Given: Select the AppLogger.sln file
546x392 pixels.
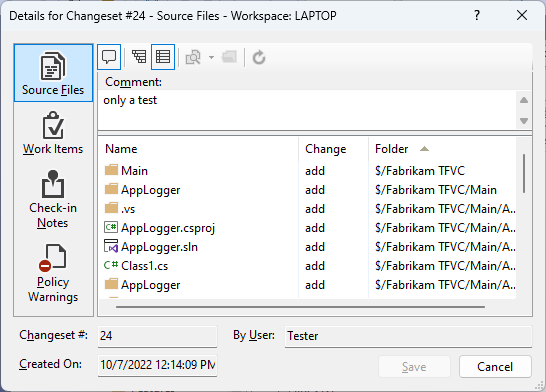Looking at the screenshot, I should tap(307, 247).
